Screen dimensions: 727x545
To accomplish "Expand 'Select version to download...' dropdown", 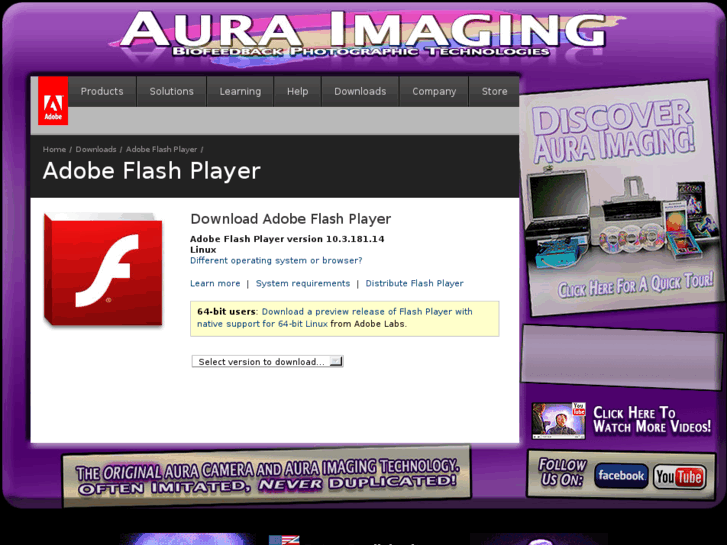I will (268, 361).
